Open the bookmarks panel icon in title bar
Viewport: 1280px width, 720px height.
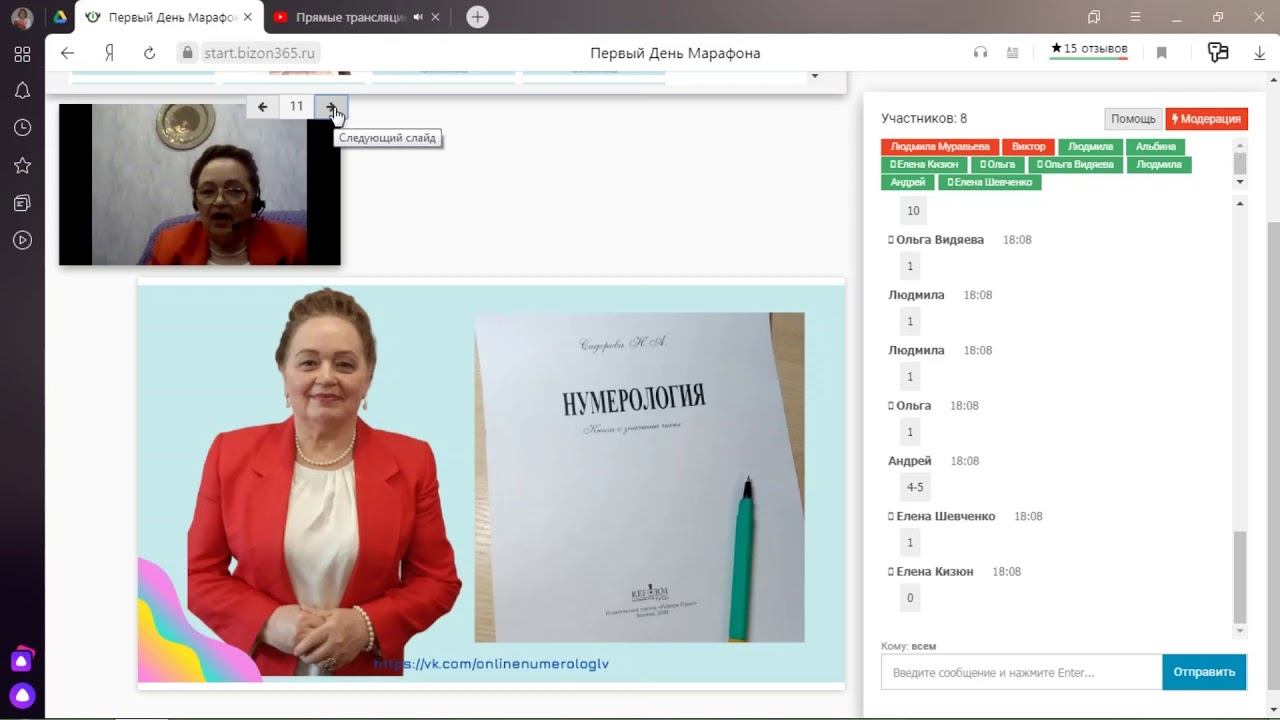pos(1094,17)
